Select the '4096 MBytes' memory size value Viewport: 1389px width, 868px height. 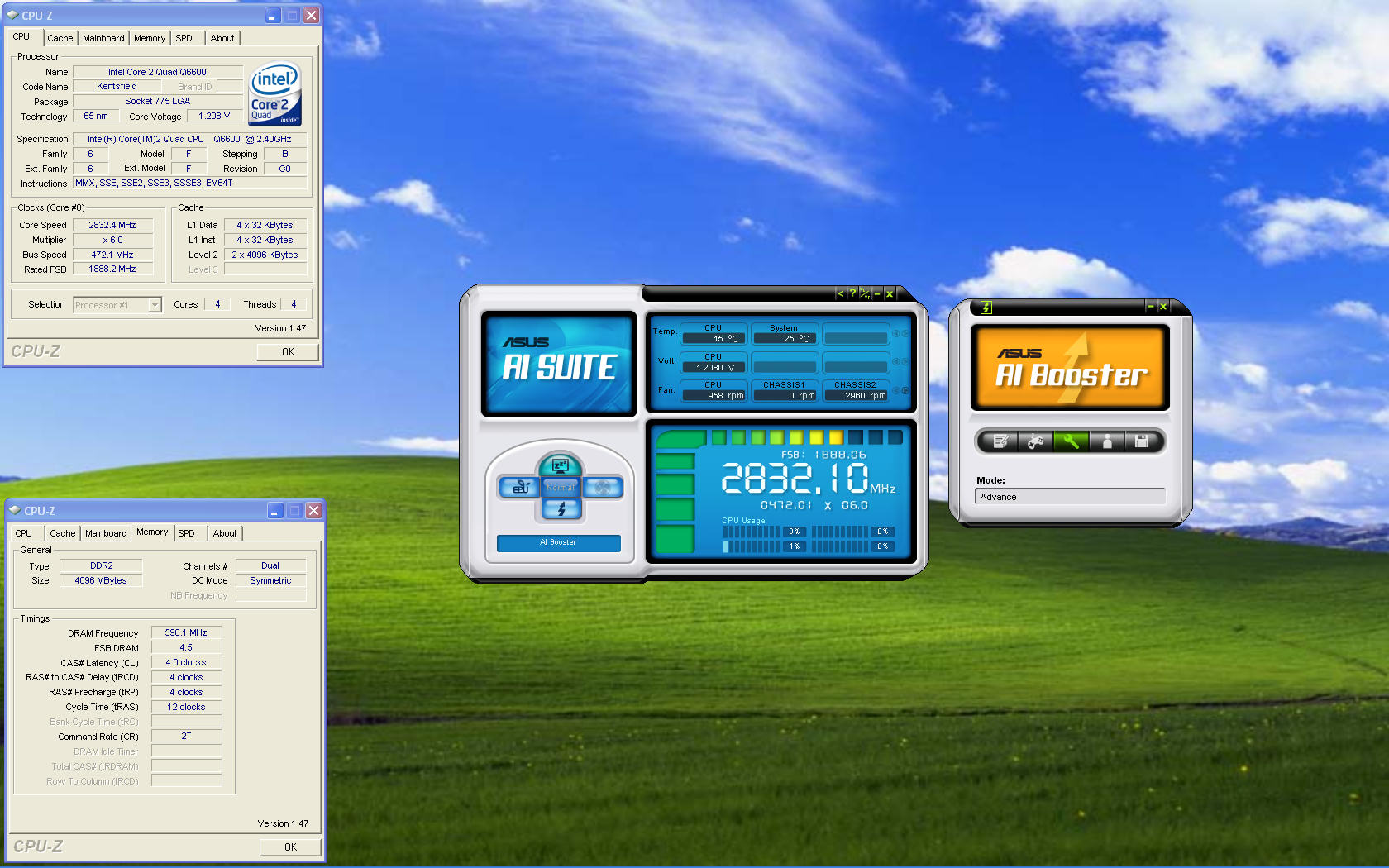click(x=102, y=580)
